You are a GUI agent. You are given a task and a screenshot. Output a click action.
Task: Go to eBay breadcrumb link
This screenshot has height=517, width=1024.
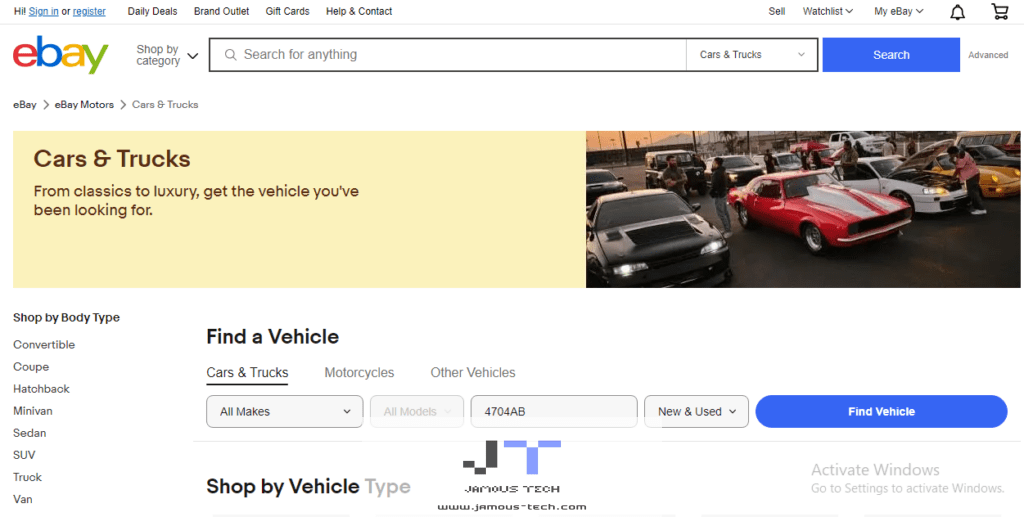click(x=25, y=104)
